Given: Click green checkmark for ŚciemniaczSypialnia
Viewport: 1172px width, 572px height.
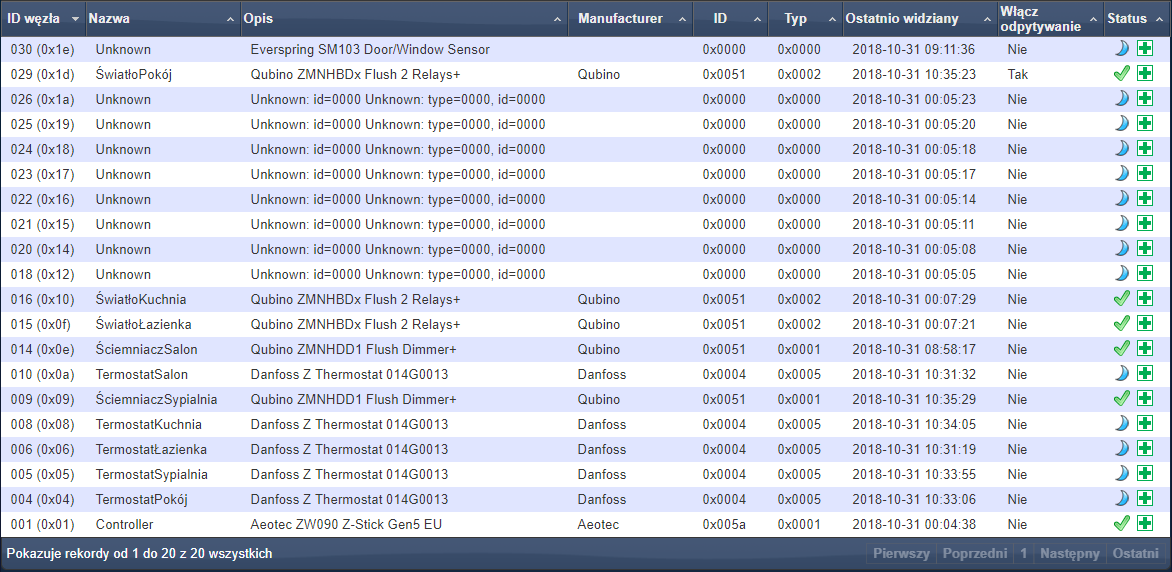Looking at the screenshot, I should tap(1121, 399).
